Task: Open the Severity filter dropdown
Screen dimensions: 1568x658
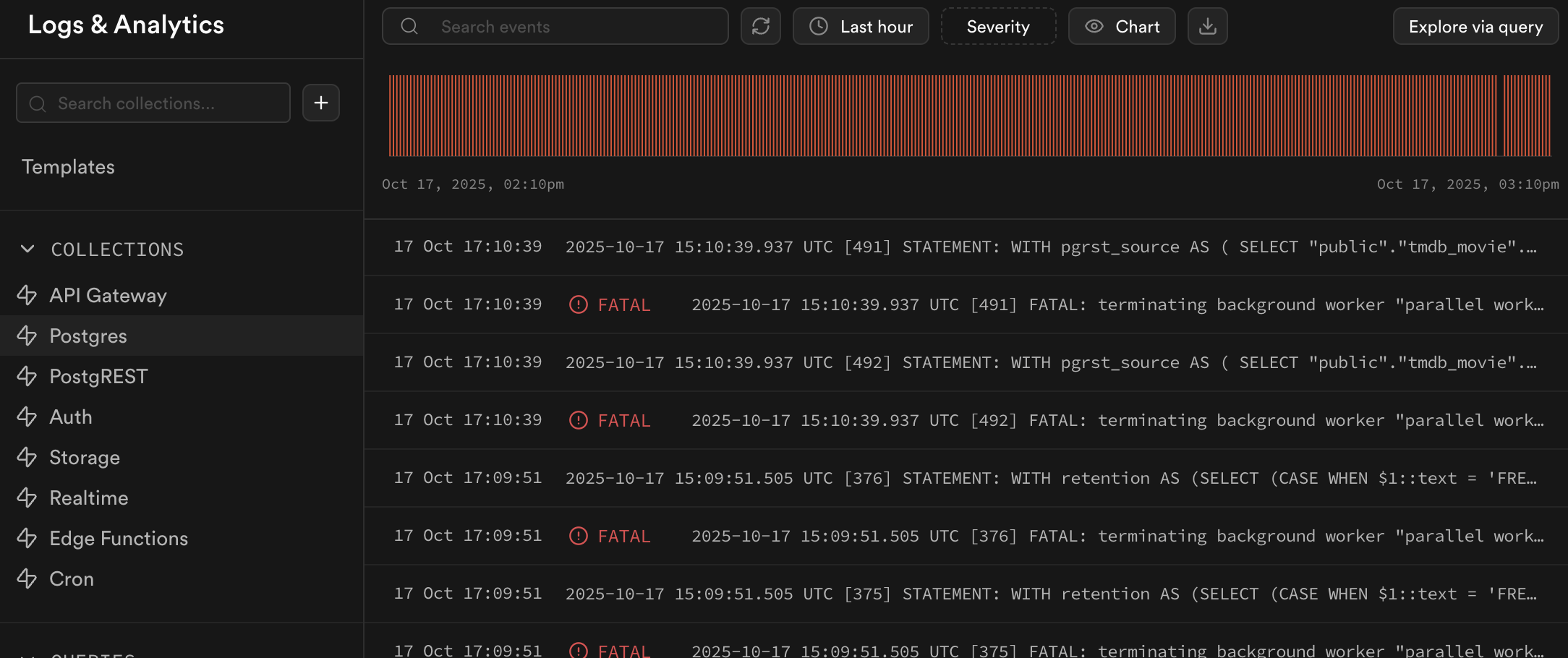Action: click(x=998, y=27)
